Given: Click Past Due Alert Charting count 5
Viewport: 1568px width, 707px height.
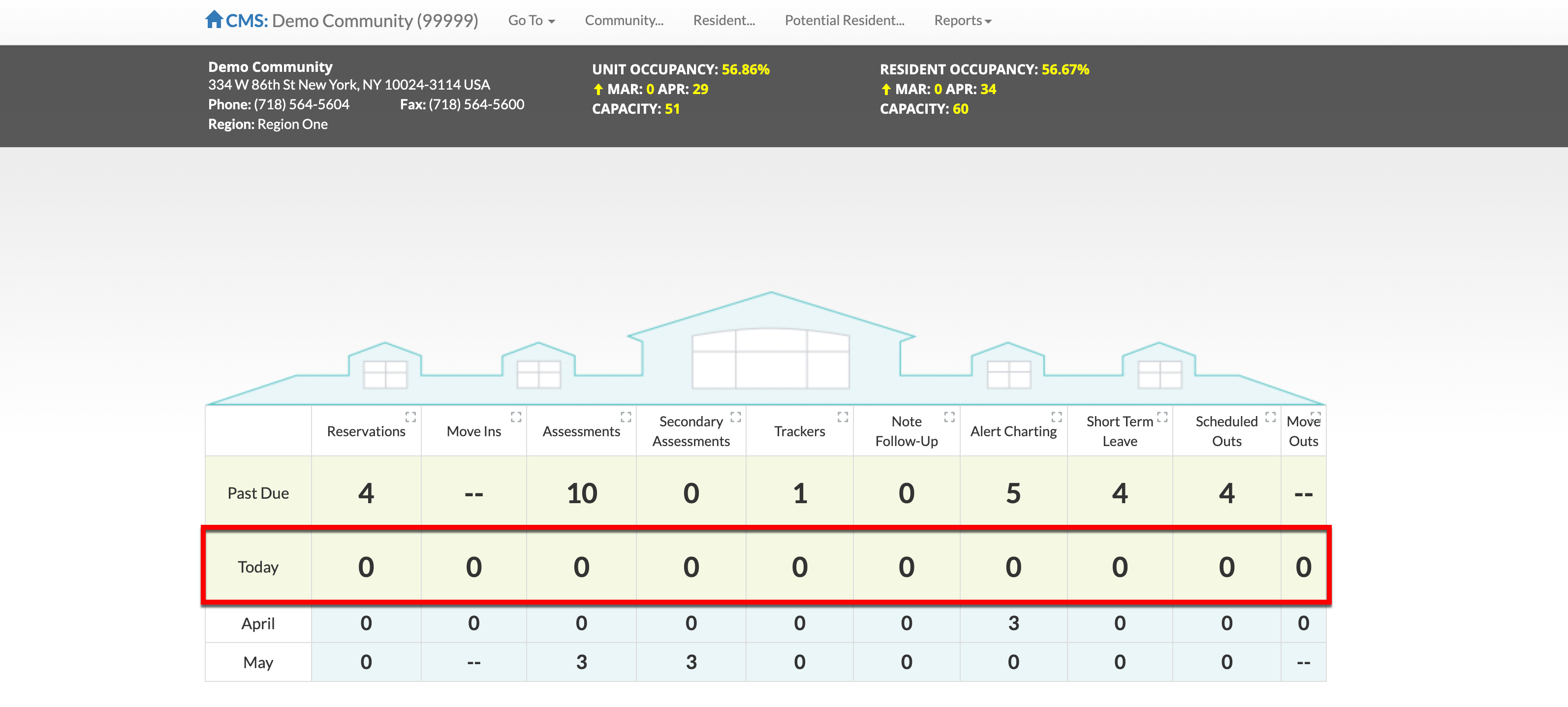Looking at the screenshot, I should coord(1013,493).
